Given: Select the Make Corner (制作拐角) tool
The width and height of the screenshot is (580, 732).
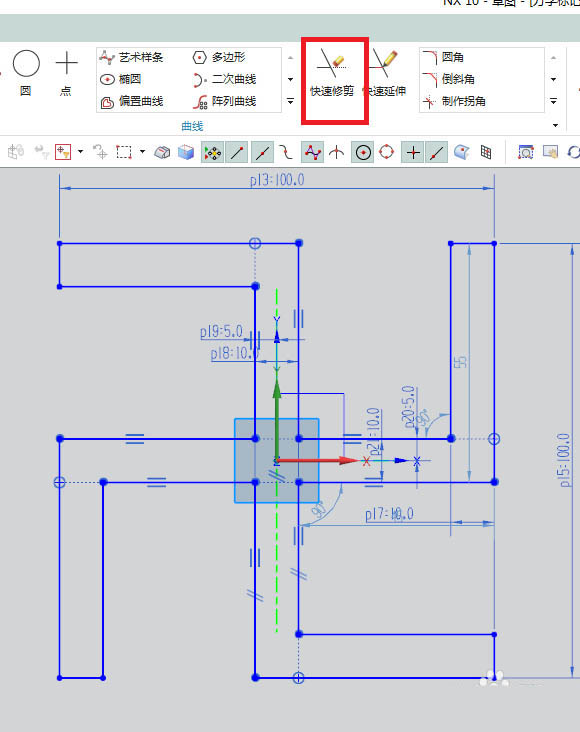Looking at the screenshot, I should point(454,101).
